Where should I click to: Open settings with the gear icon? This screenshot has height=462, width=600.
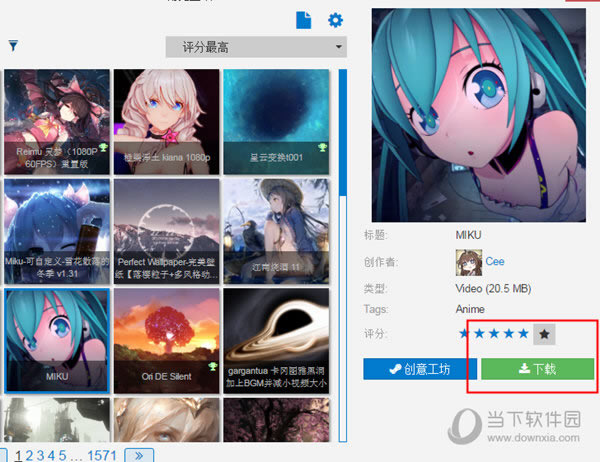pos(336,20)
